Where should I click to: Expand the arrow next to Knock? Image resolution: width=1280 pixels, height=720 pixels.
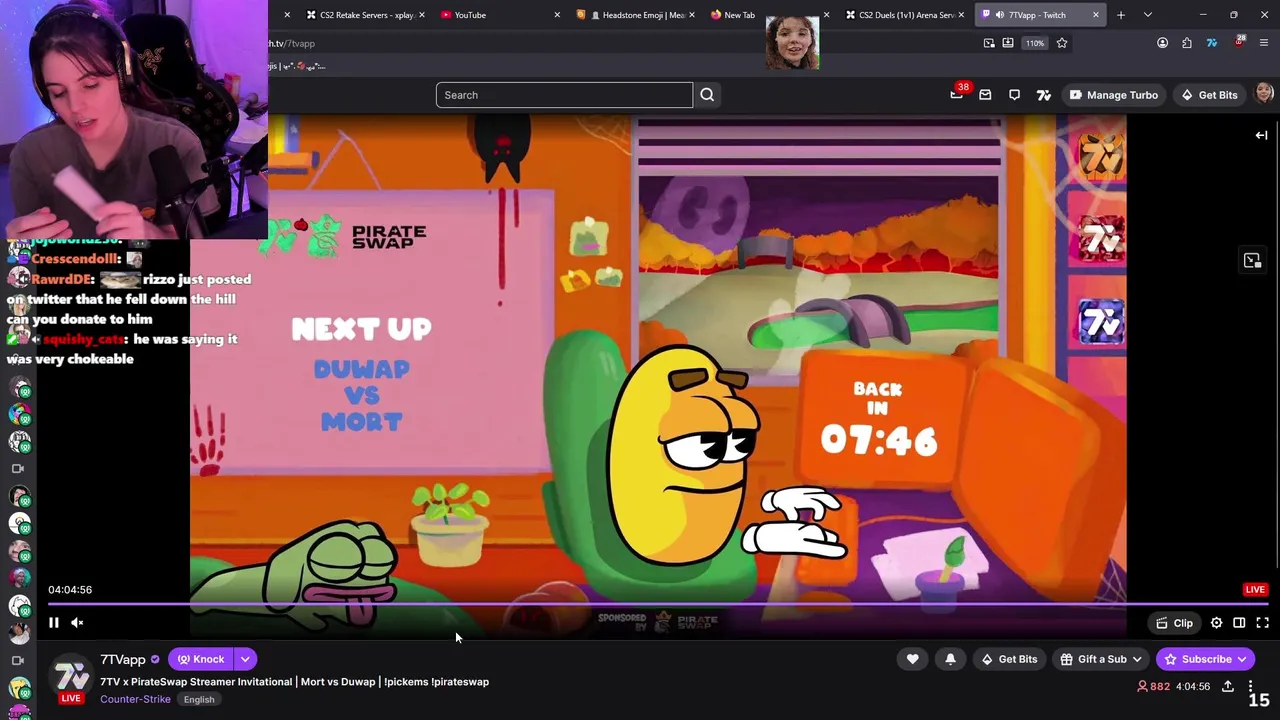pos(245,659)
